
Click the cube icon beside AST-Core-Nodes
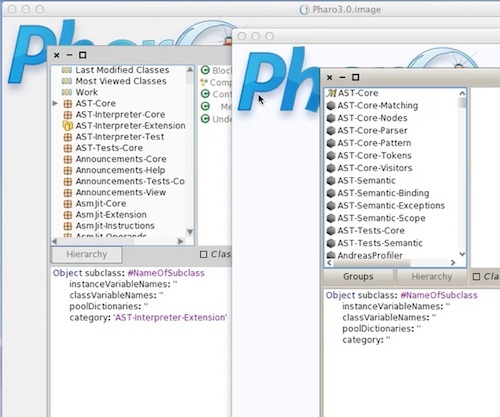click(x=331, y=118)
